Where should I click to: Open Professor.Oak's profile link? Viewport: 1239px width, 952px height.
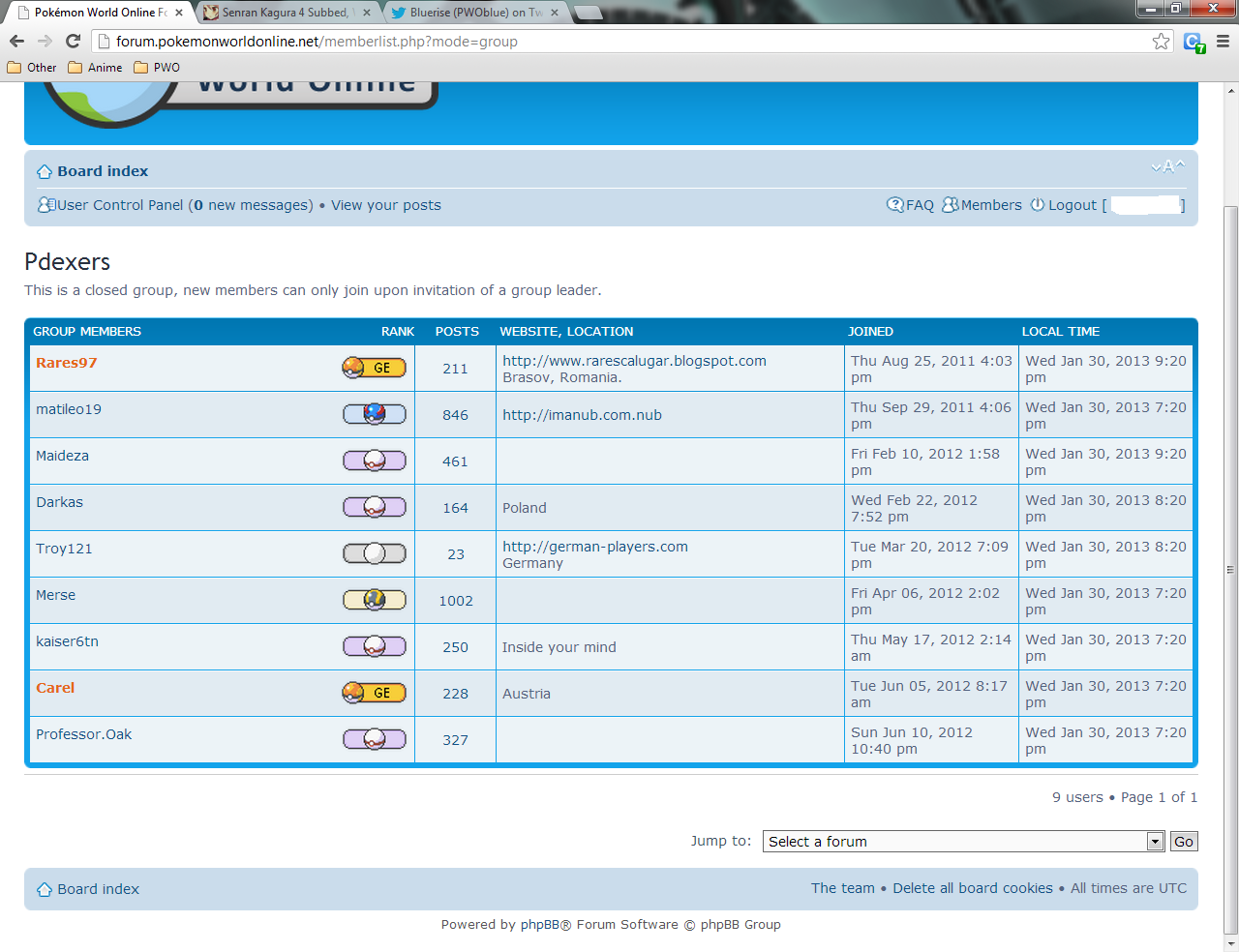[x=83, y=734]
